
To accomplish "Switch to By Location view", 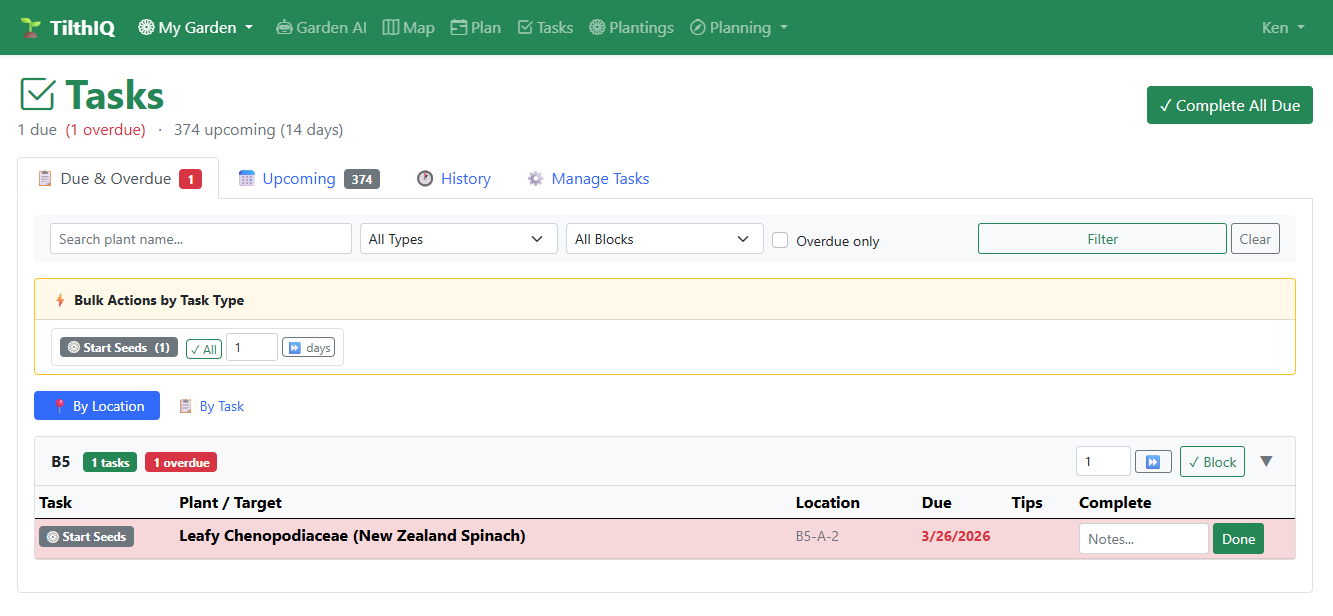I will coord(97,406).
